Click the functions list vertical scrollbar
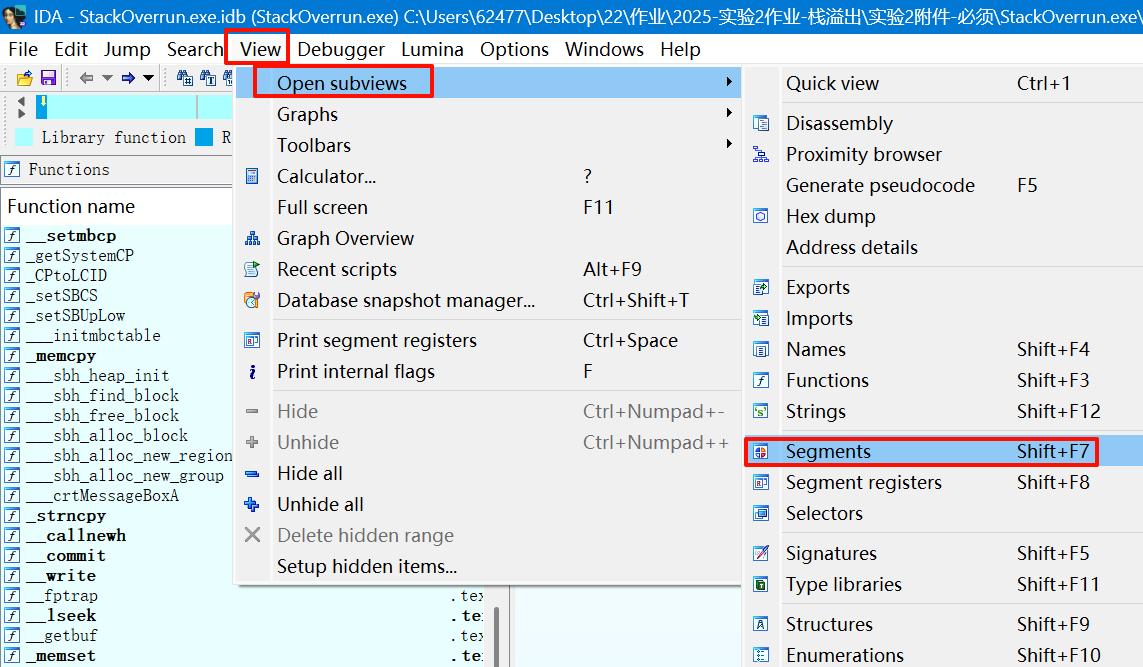The width and height of the screenshot is (1143, 667). (496, 636)
